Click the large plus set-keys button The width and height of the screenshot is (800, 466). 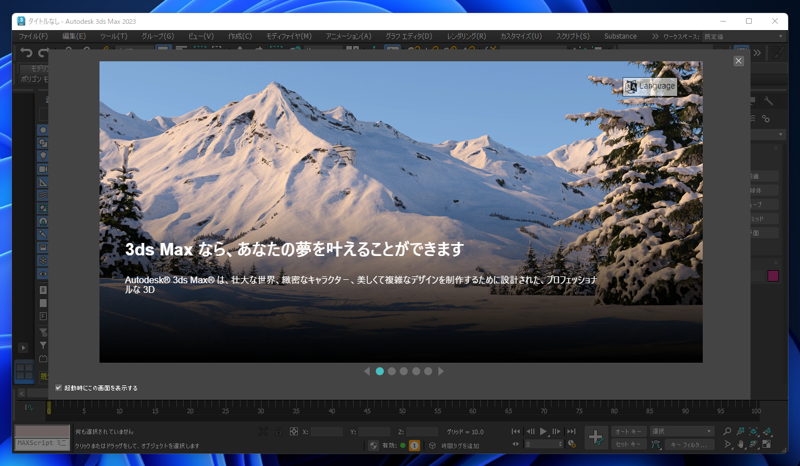596,437
